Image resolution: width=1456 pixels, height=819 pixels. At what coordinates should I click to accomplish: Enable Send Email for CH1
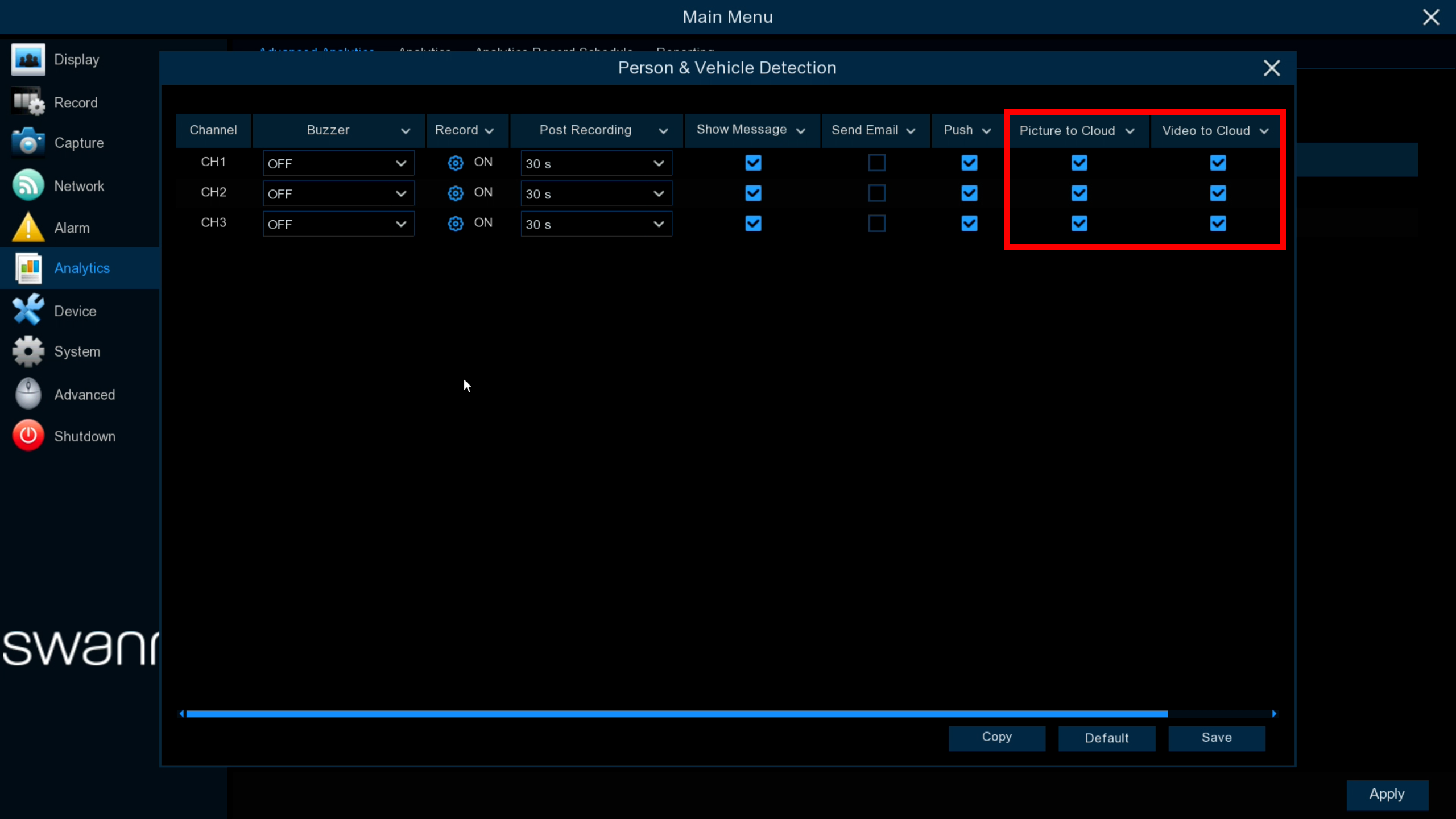[876, 163]
